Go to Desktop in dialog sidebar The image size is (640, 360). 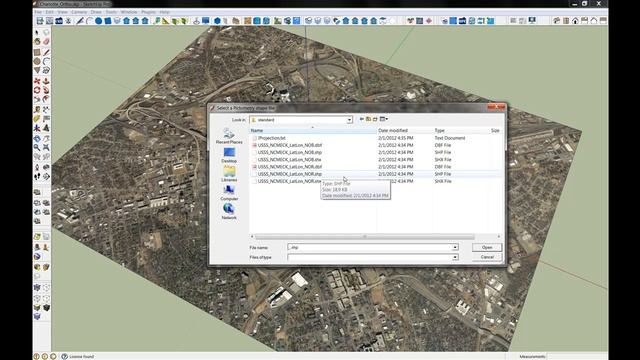(x=229, y=155)
